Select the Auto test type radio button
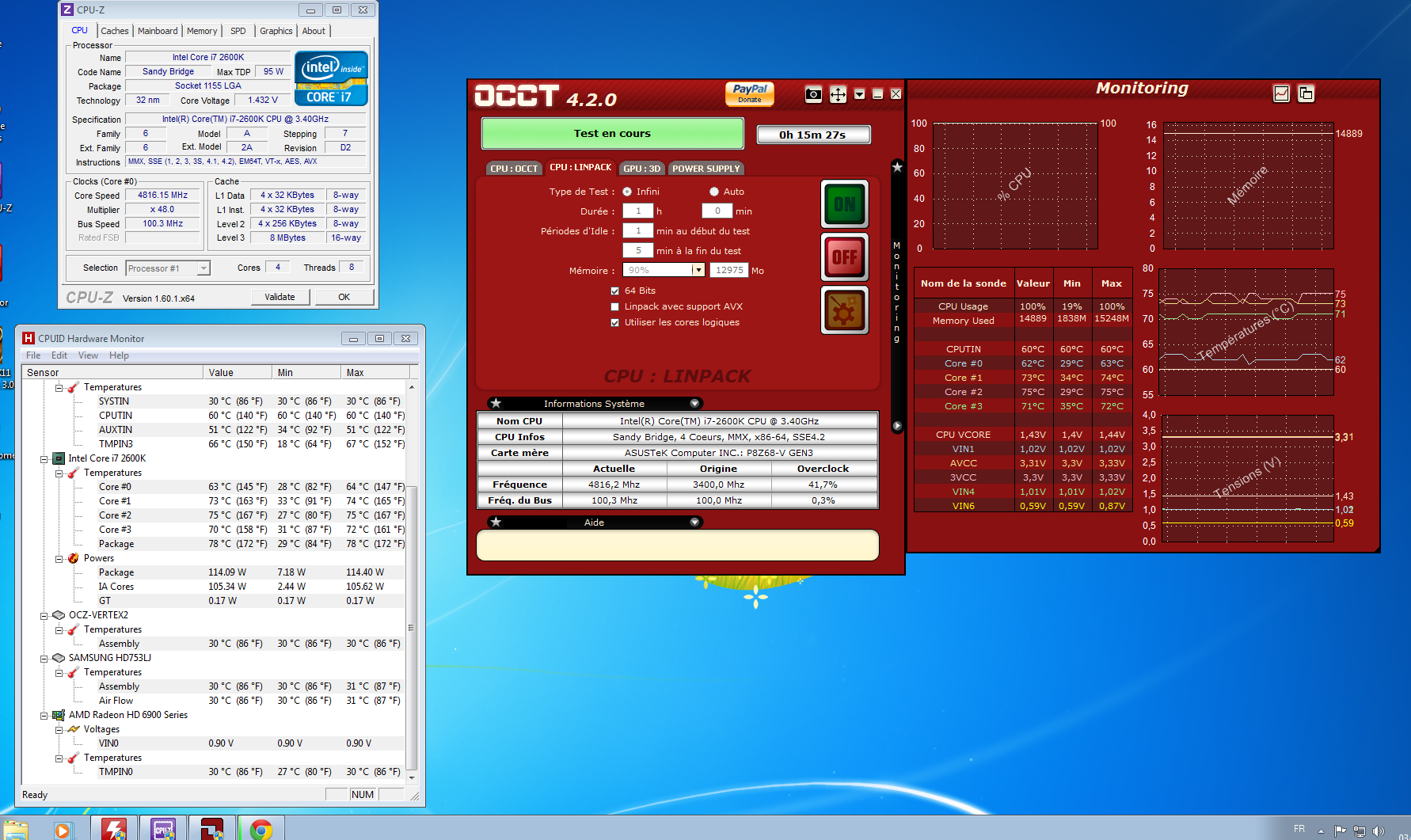Viewport: 1411px width, 840px height. pos(714,192)
